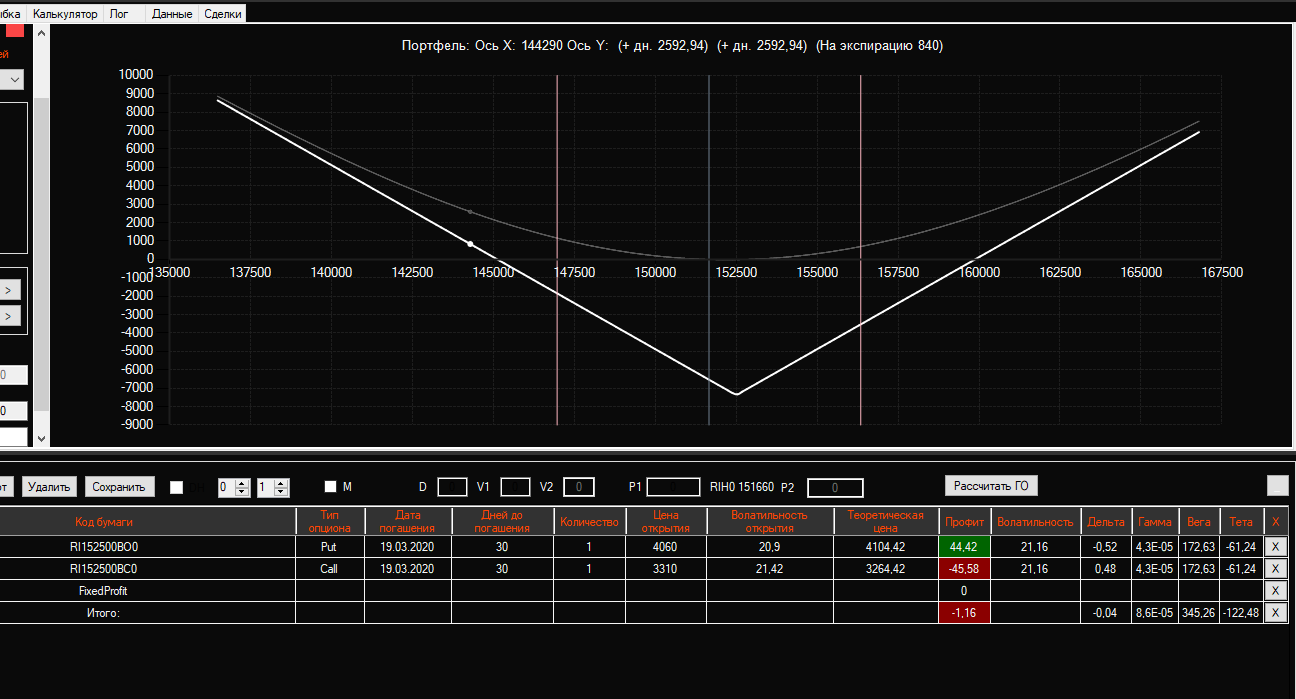Click the Дельта column header

[1105, 521]
